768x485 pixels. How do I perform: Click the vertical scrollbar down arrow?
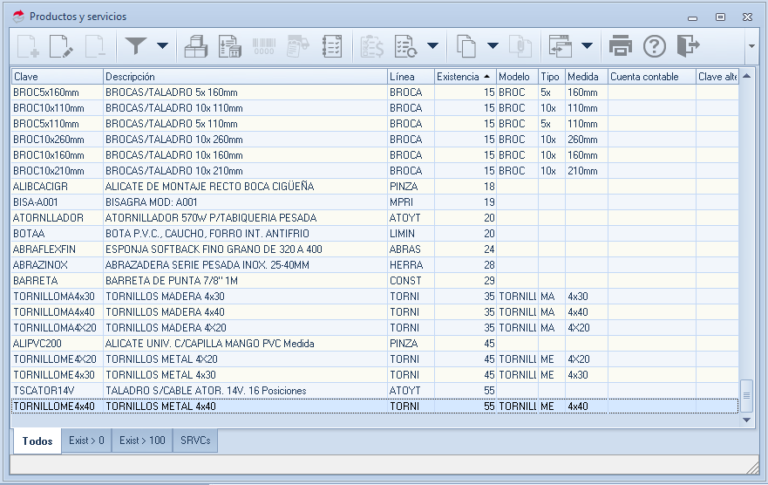tap(746, 420)
